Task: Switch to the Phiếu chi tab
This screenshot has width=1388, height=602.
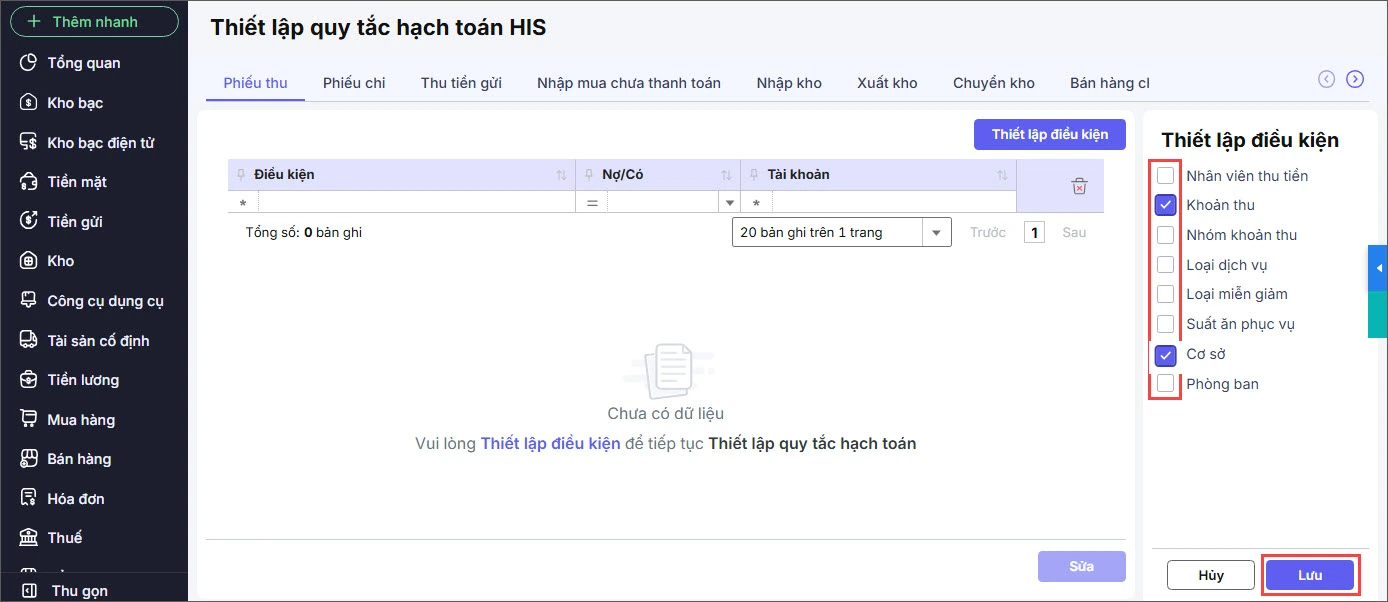Action: tap(354, 83)
